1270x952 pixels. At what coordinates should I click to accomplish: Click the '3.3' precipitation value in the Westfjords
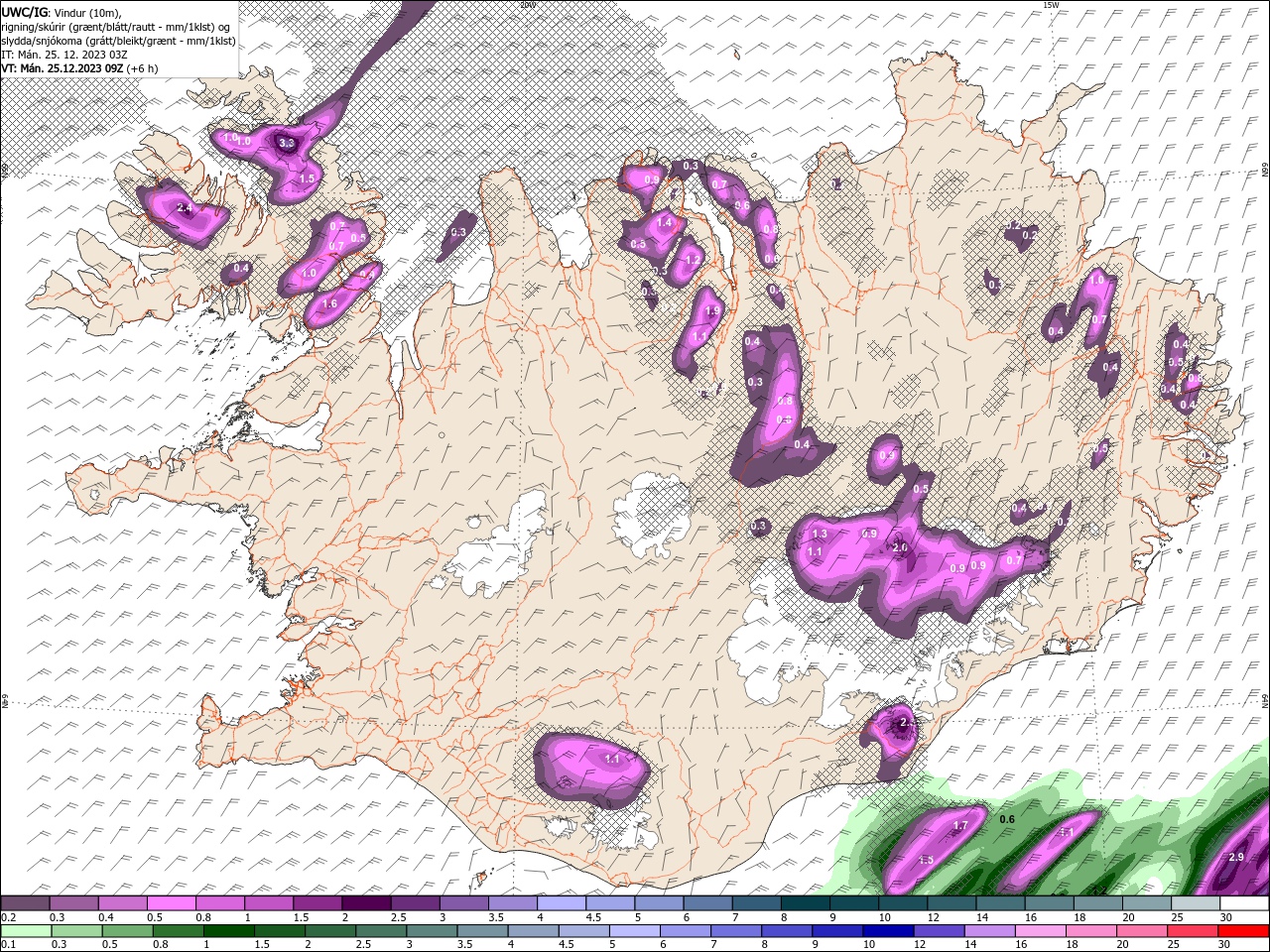pos(287,144)
